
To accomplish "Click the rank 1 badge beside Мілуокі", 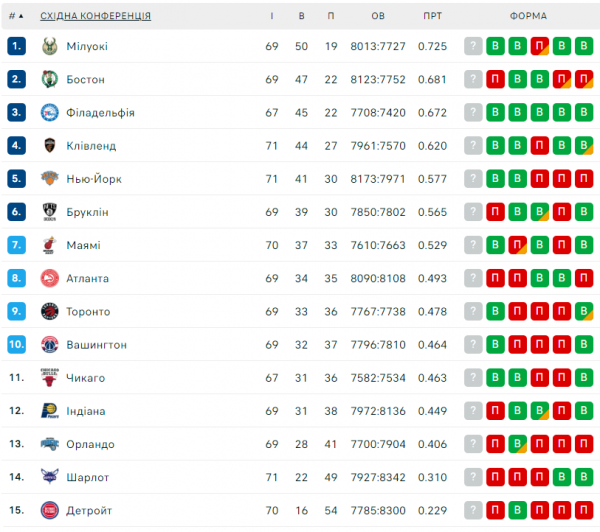I will point(16,46).
